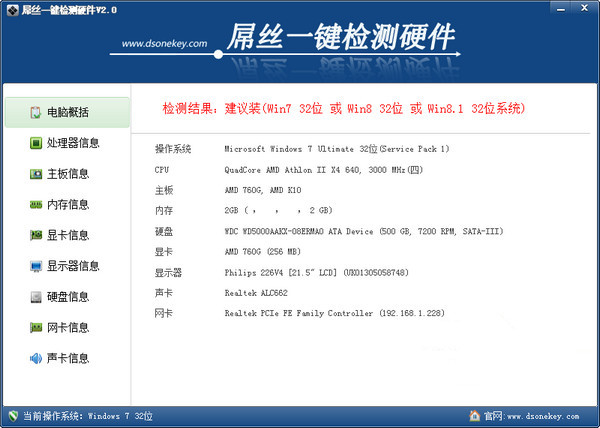Click the 2GB memory value
Viewport: 600px width, 428px height.
(x=278, y=210)
